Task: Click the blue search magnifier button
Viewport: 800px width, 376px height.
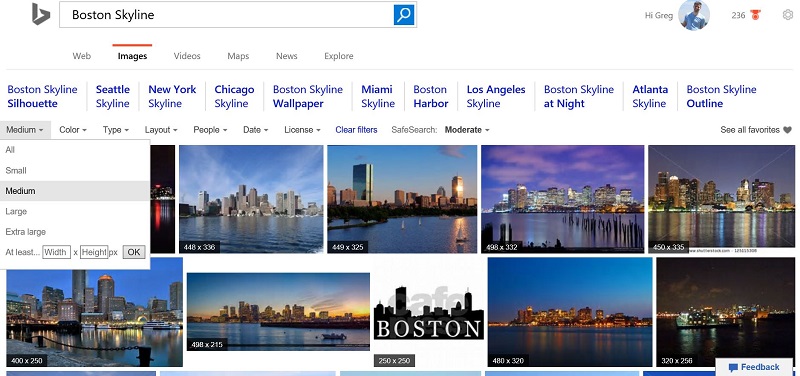Action: coord(404,15)
